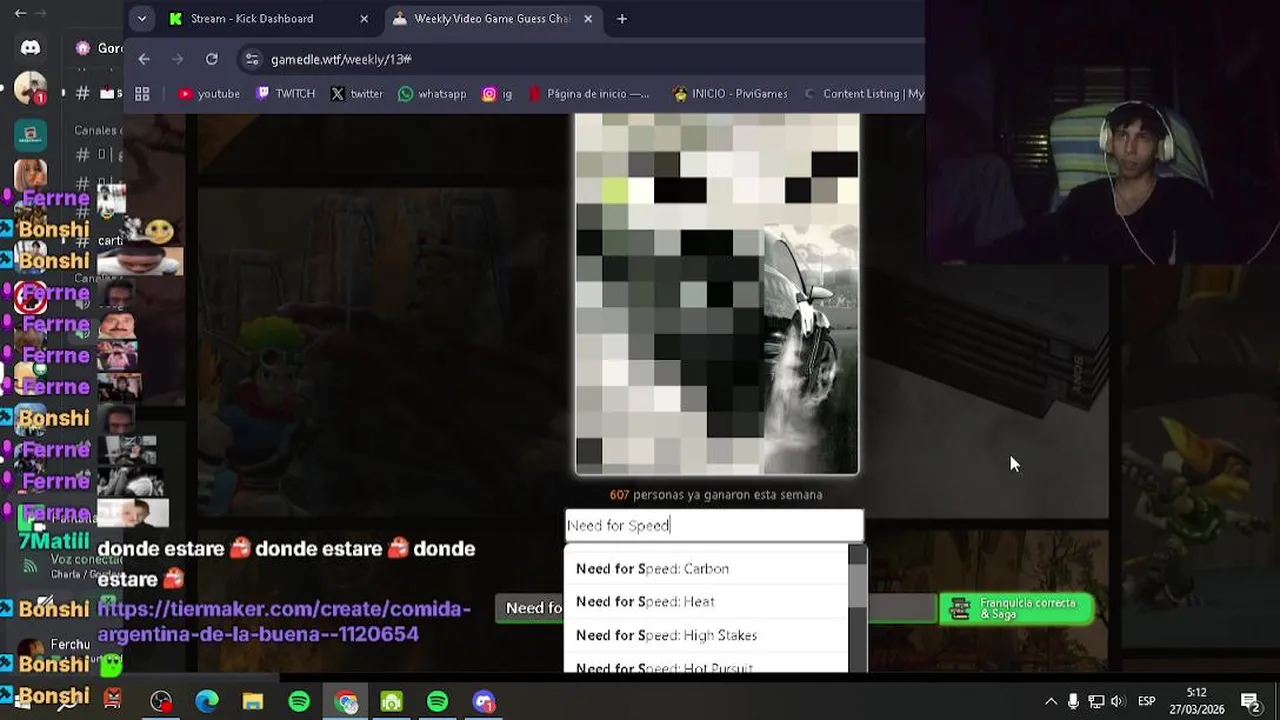The height and width of the screenshot is (720, 1280).
Task: Click Discord's back navigation arrow
Action: coord(20,14)
